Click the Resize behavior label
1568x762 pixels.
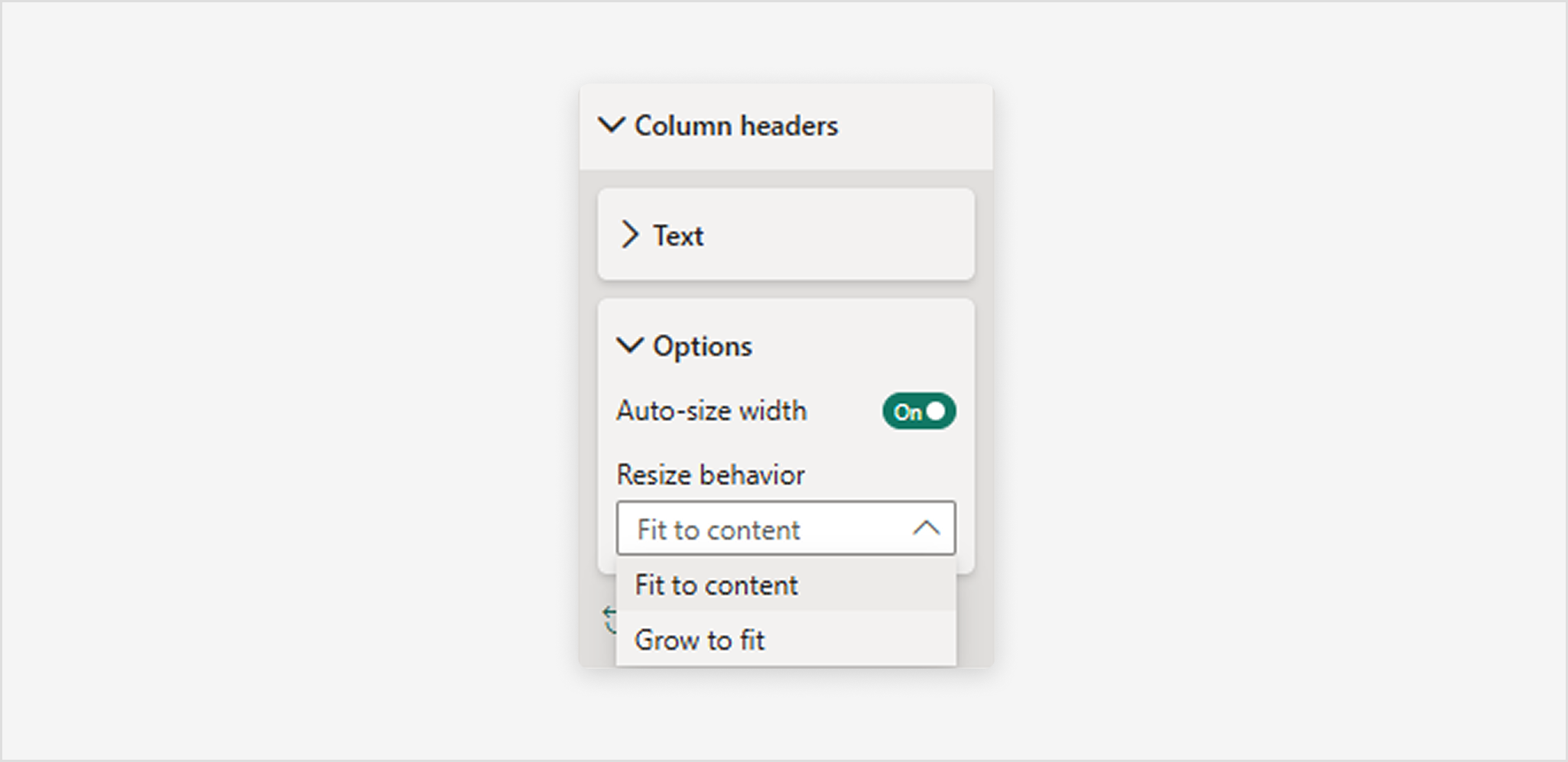[709, 474]
